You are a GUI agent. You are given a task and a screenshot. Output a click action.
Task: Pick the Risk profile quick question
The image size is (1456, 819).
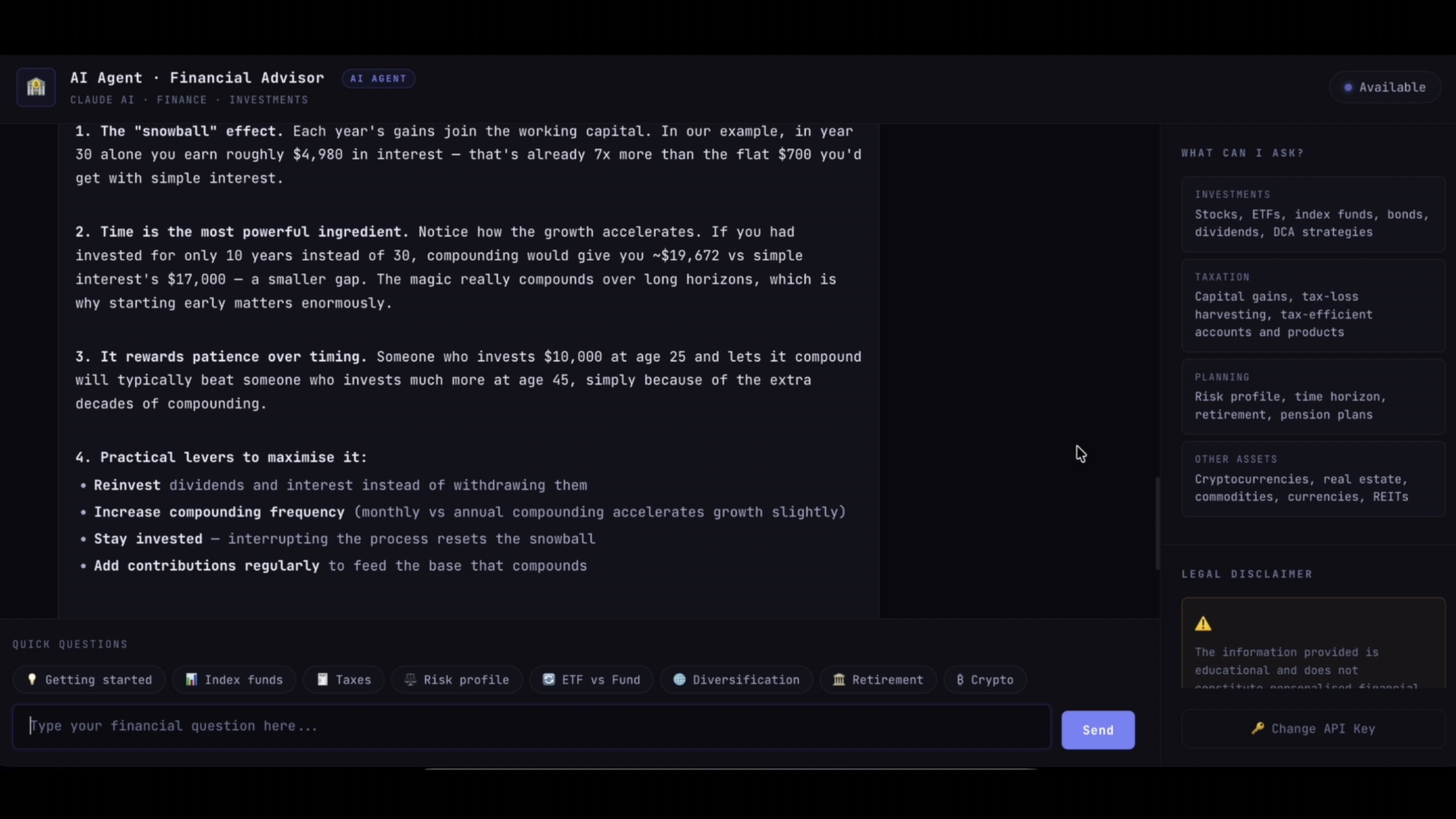coord(457,679)
